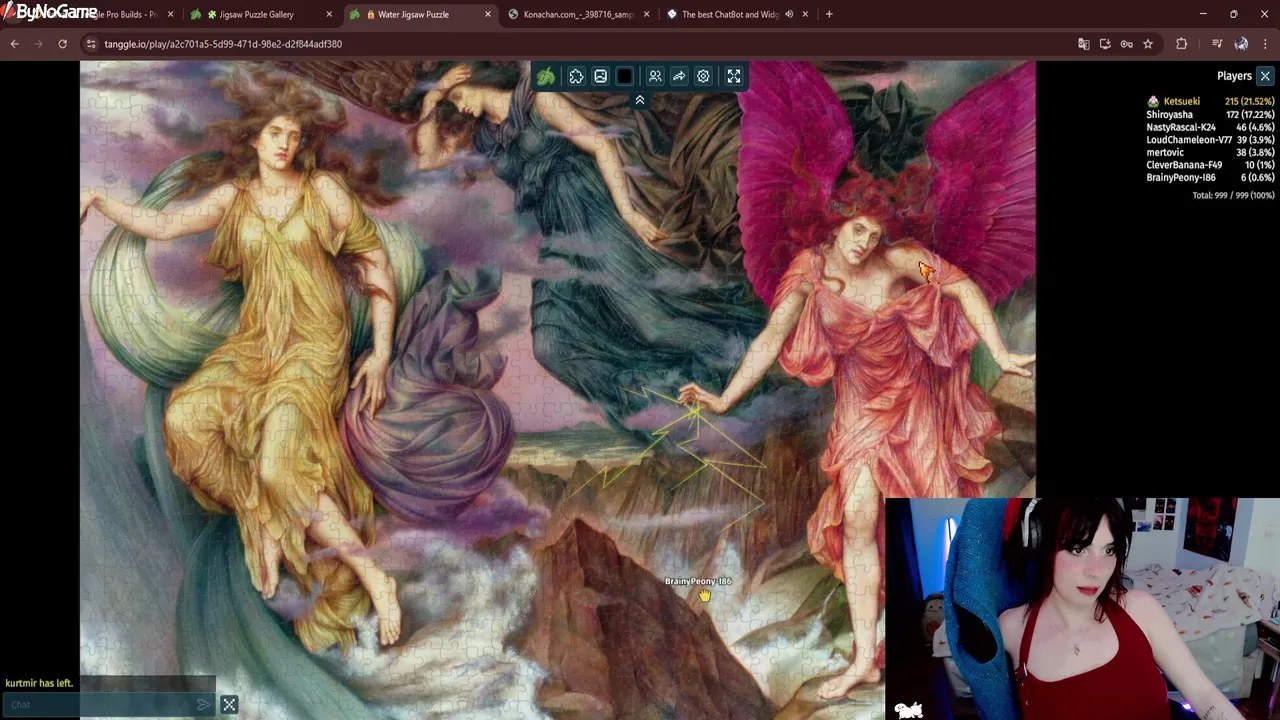Close the Players panel
This screenshot has width=1280, height=720.
point(1265,76)
